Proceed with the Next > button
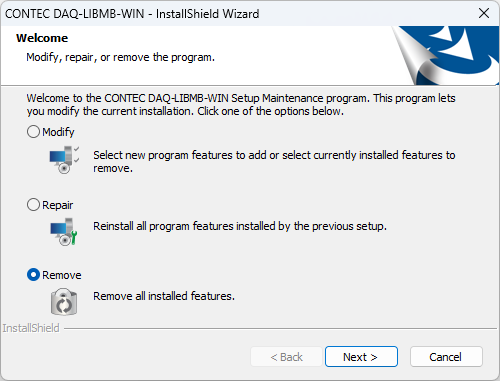Viewport: 500px width, 381px height. click(361, 357)
